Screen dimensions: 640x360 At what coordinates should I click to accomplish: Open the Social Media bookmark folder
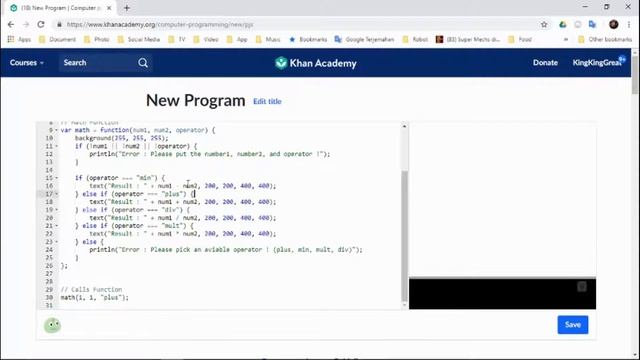click(x=139, y=39)
